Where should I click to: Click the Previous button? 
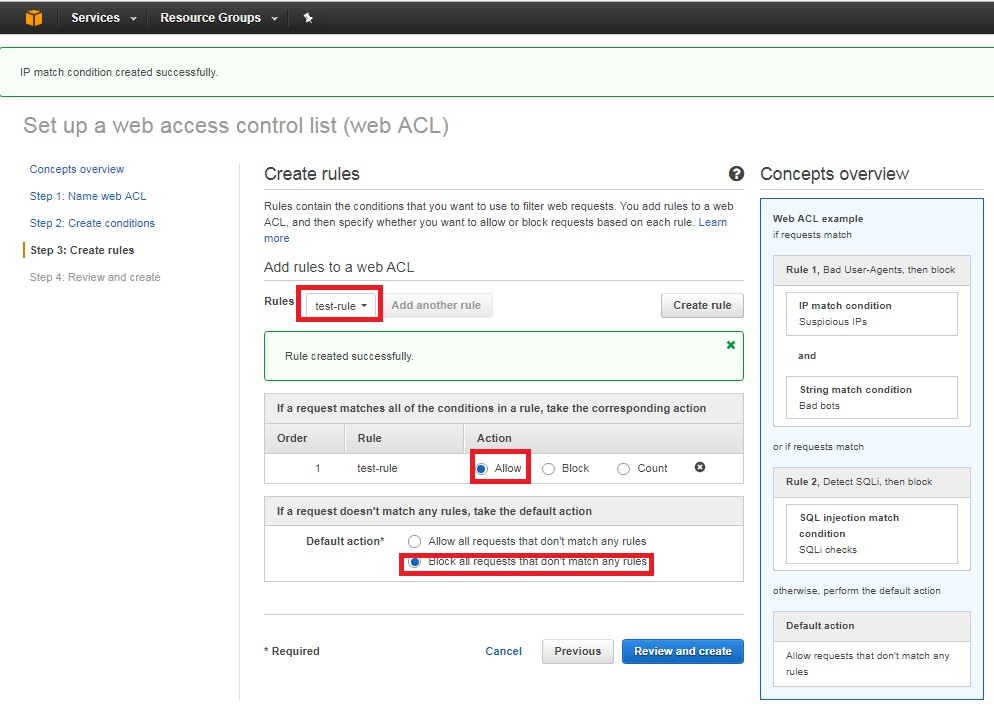pyautogui.click(x=578, y=652)
